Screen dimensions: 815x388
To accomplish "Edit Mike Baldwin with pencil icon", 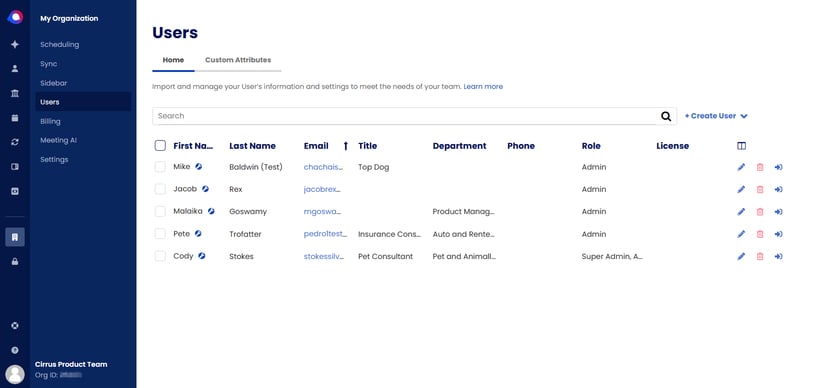I will pos(741,167).
